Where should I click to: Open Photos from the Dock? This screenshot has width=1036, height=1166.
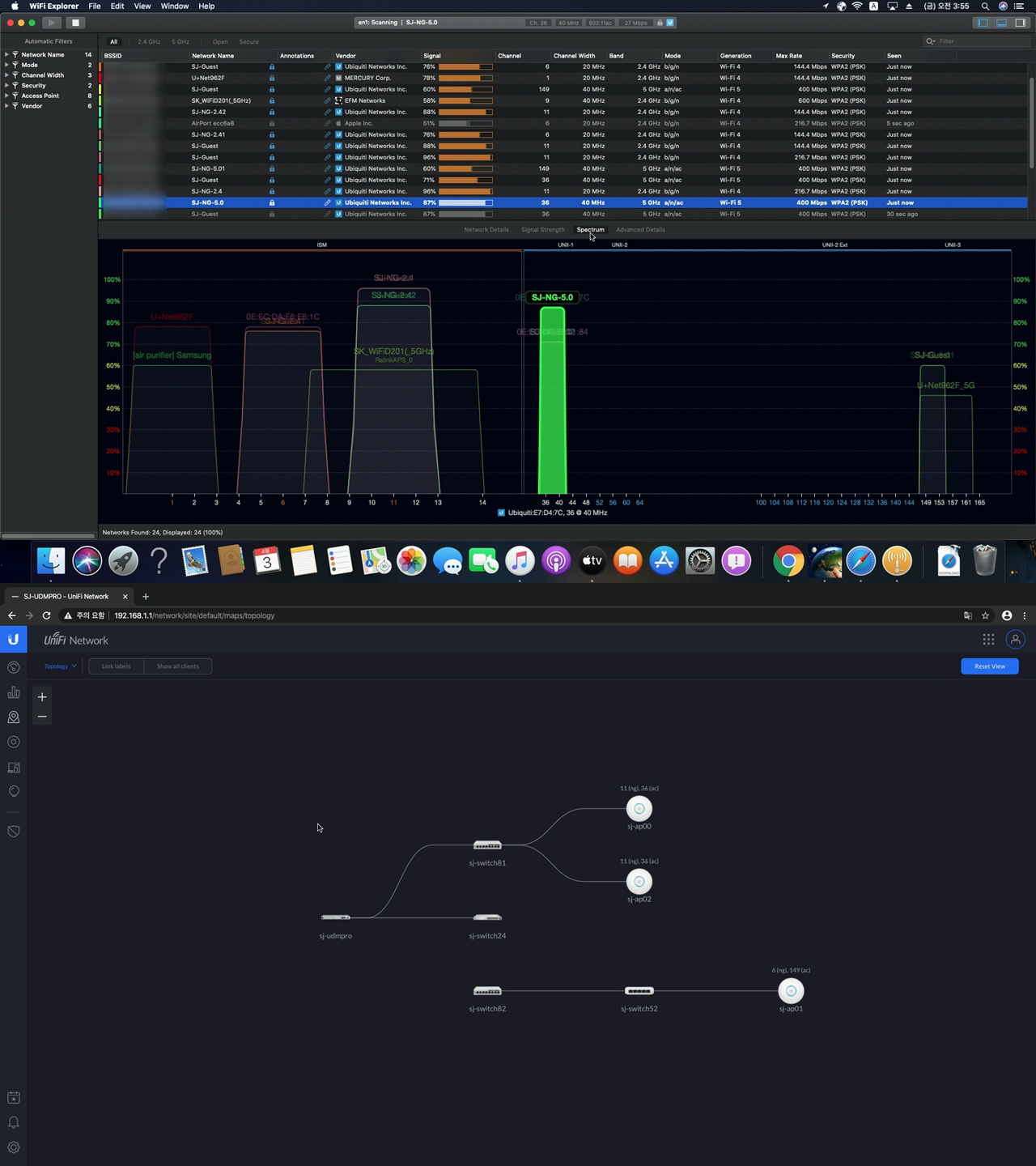[411, 561]
